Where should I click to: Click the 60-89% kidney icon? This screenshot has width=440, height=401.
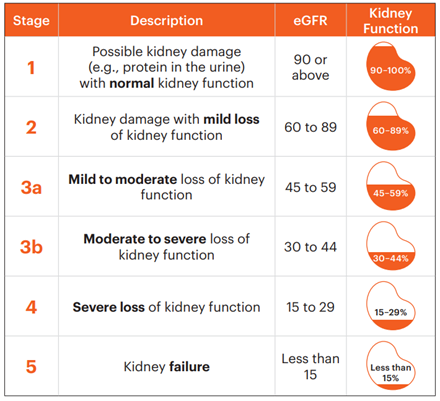pyautogui.click(x=391, y=126)
